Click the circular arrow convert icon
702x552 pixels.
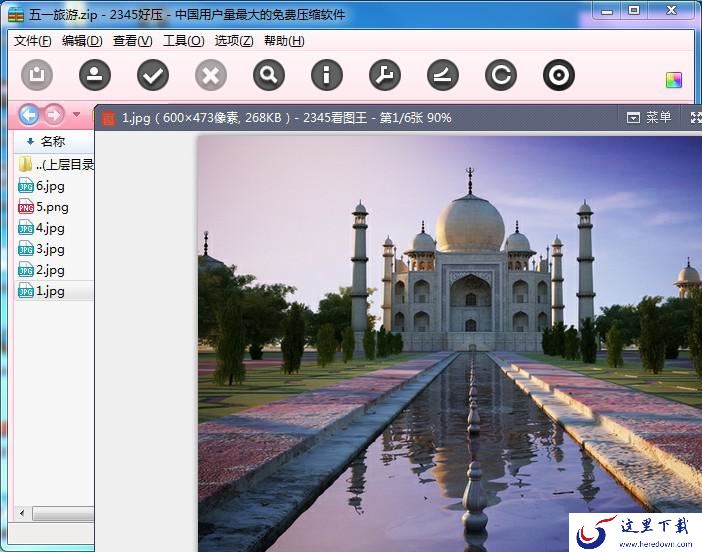[501, 75]
